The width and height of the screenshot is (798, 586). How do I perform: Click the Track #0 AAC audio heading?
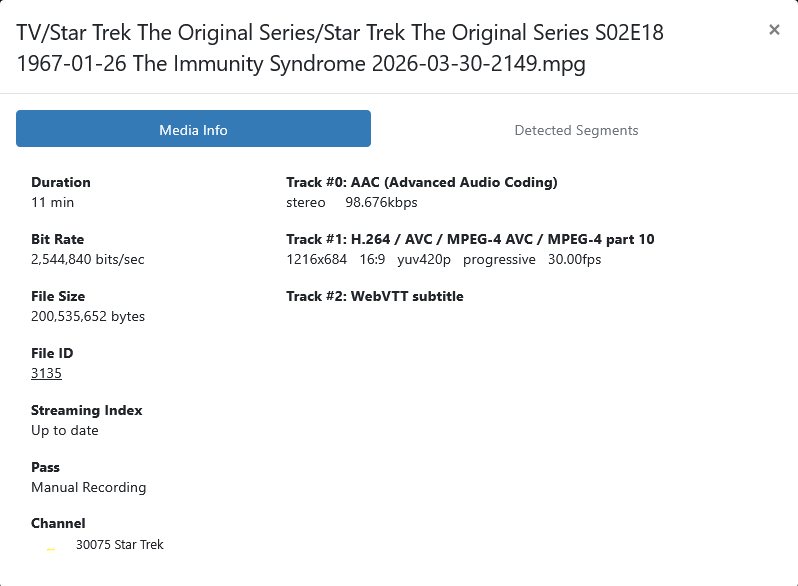tap(421, 182)
